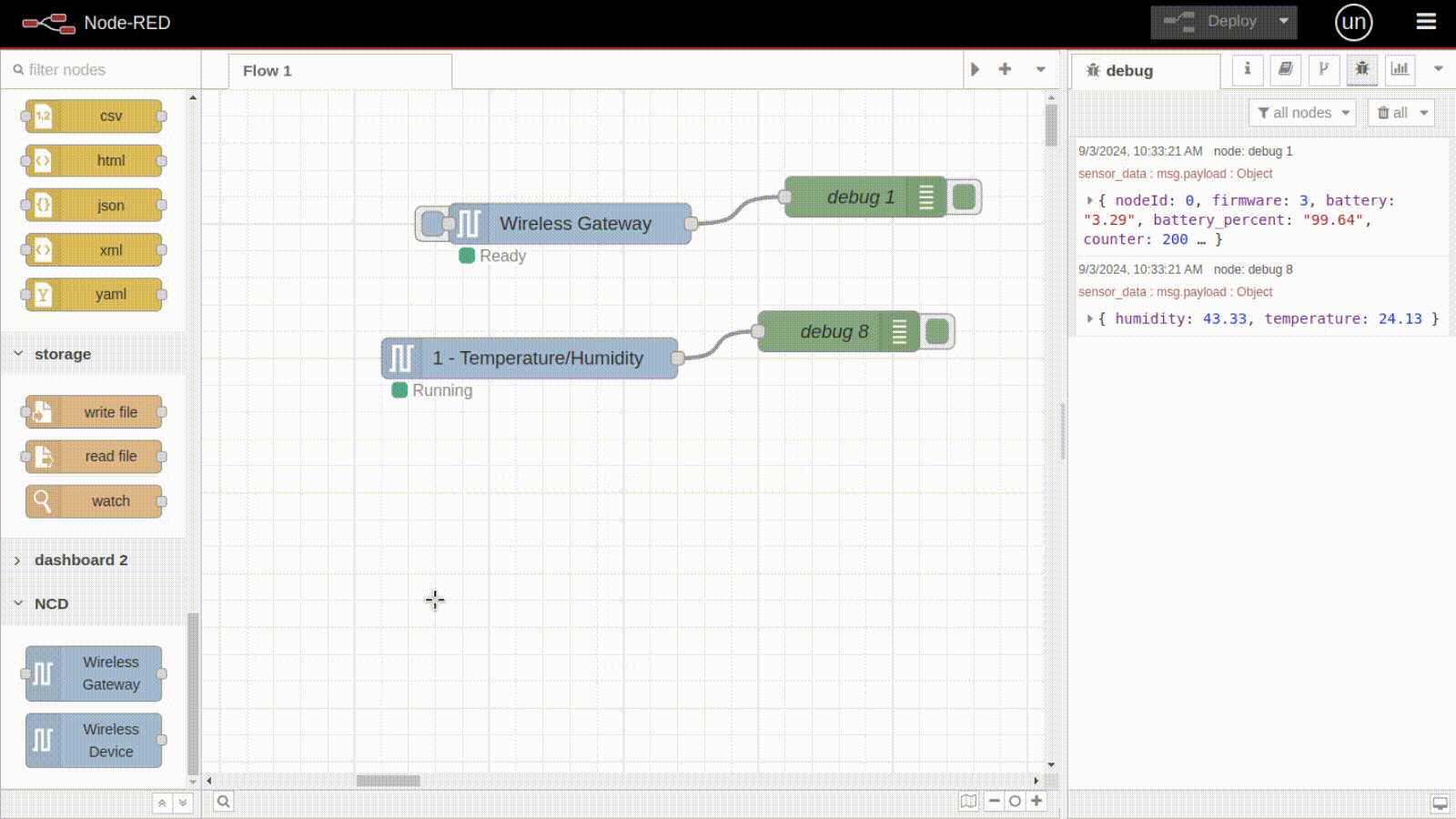The image size is (1456, 819).
Task: Click the Deploy button
Action: pos(1212,22)
